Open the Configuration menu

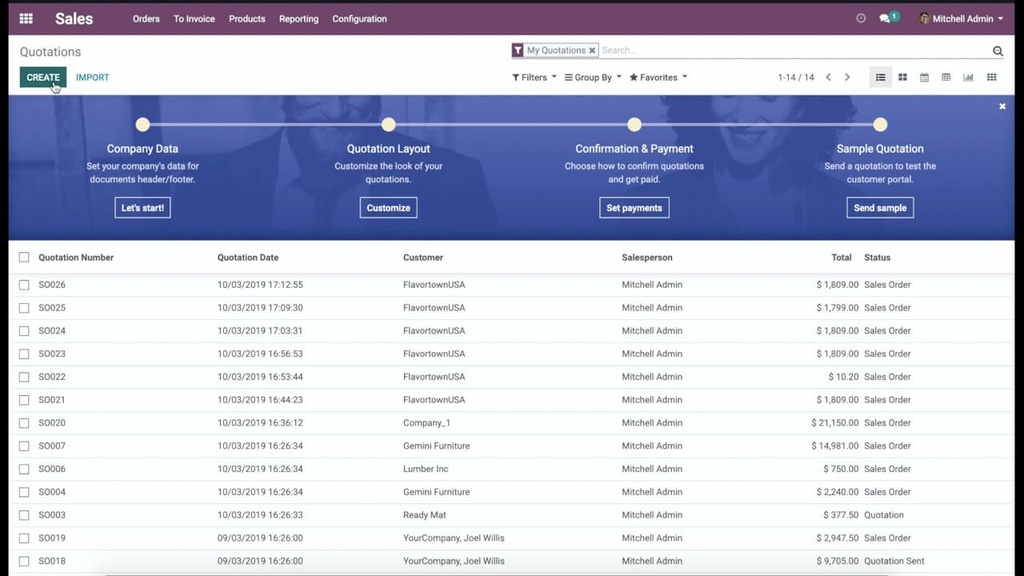pyautogui.click(x=359, y=19)
